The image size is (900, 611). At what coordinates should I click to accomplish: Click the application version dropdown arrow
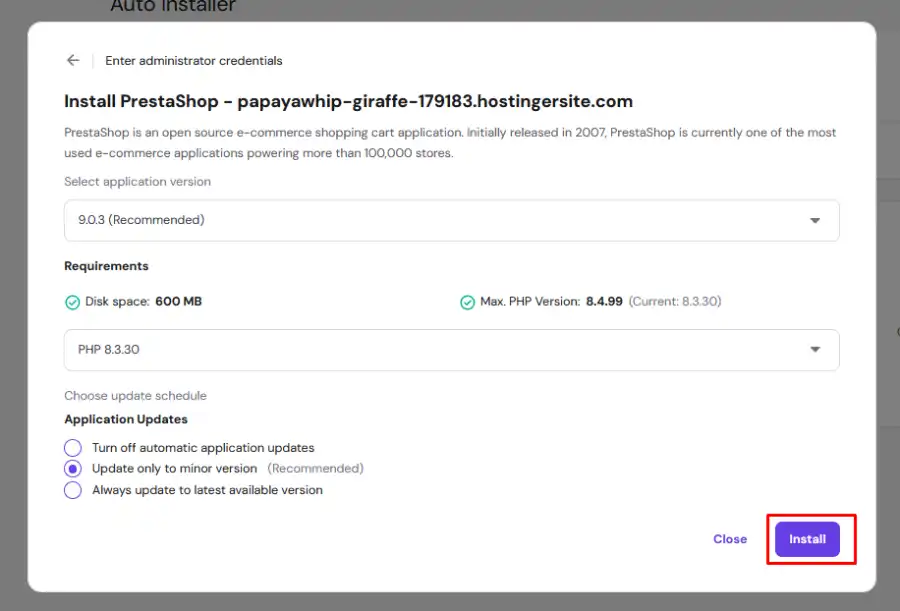[814, 221]
